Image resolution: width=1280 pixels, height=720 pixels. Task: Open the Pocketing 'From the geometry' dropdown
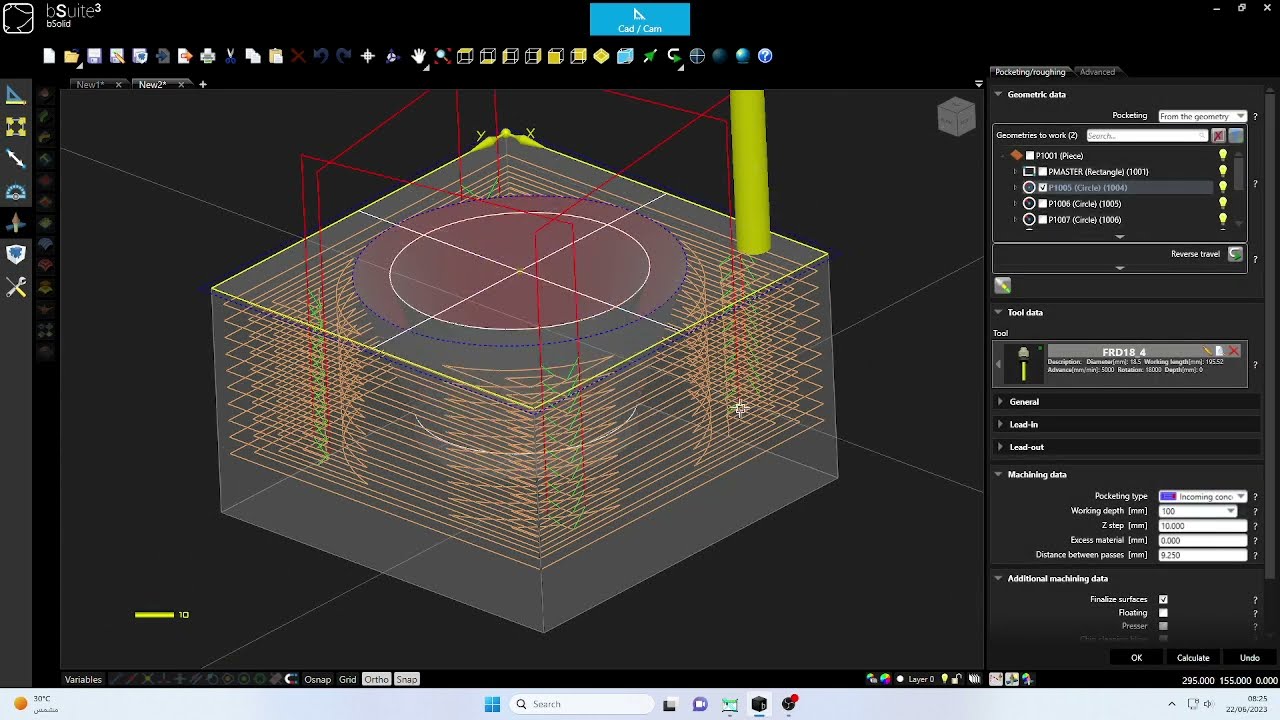(x=1202, y=116)
